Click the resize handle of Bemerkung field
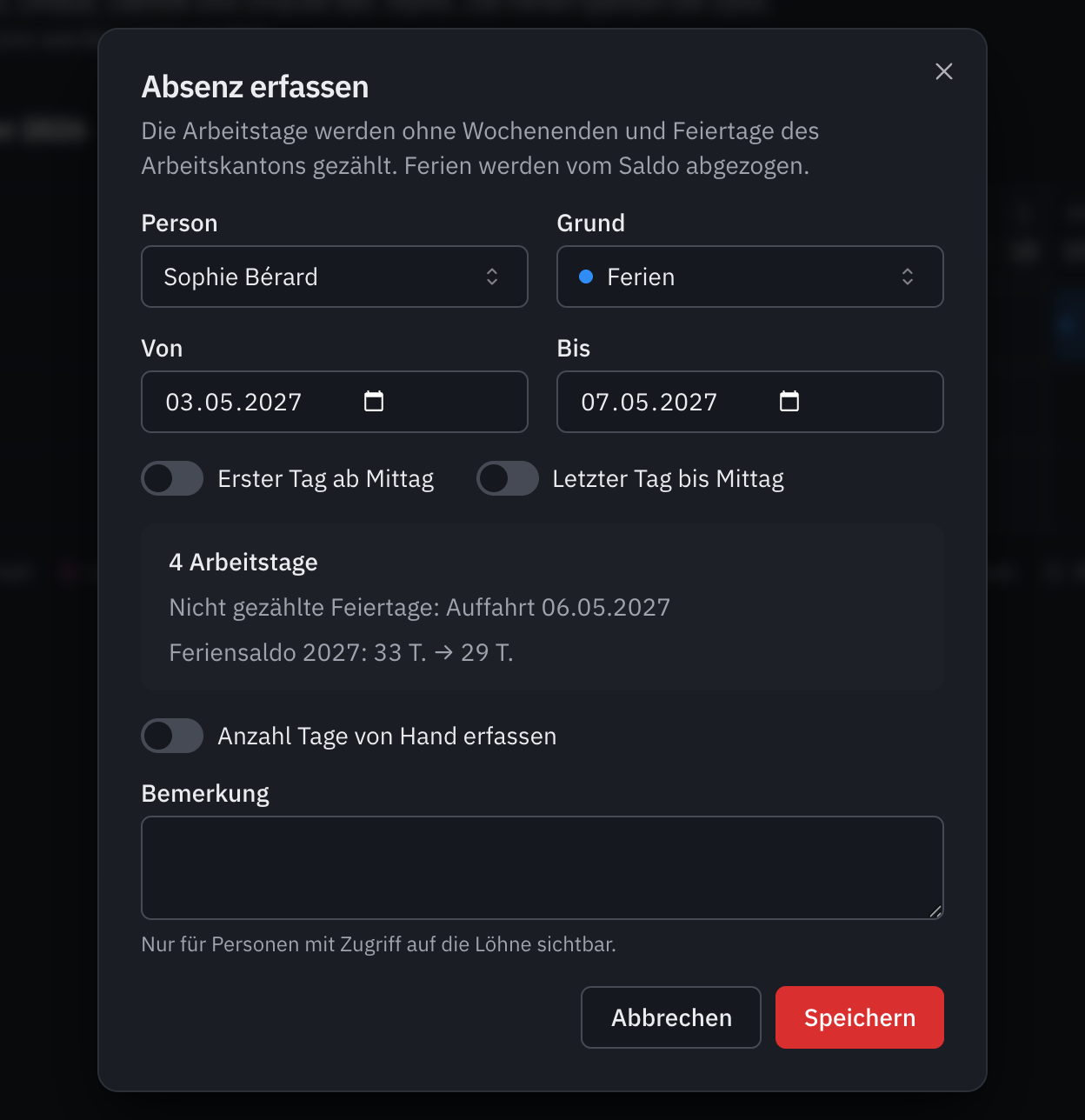The width and height of the screenshot is (1085, 1120). click(935, 911)
